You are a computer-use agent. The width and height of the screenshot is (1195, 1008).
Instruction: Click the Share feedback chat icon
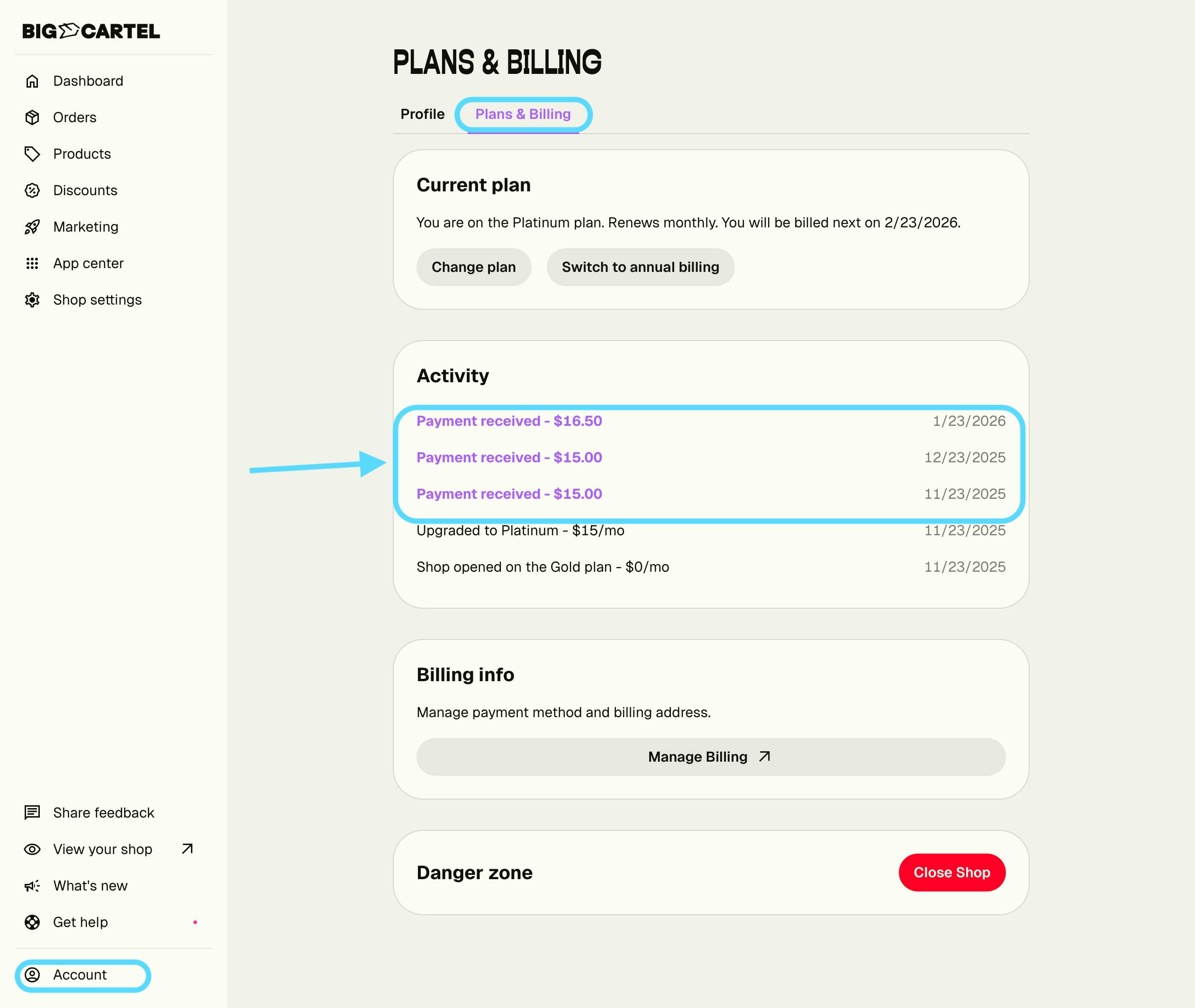[32, 812]
